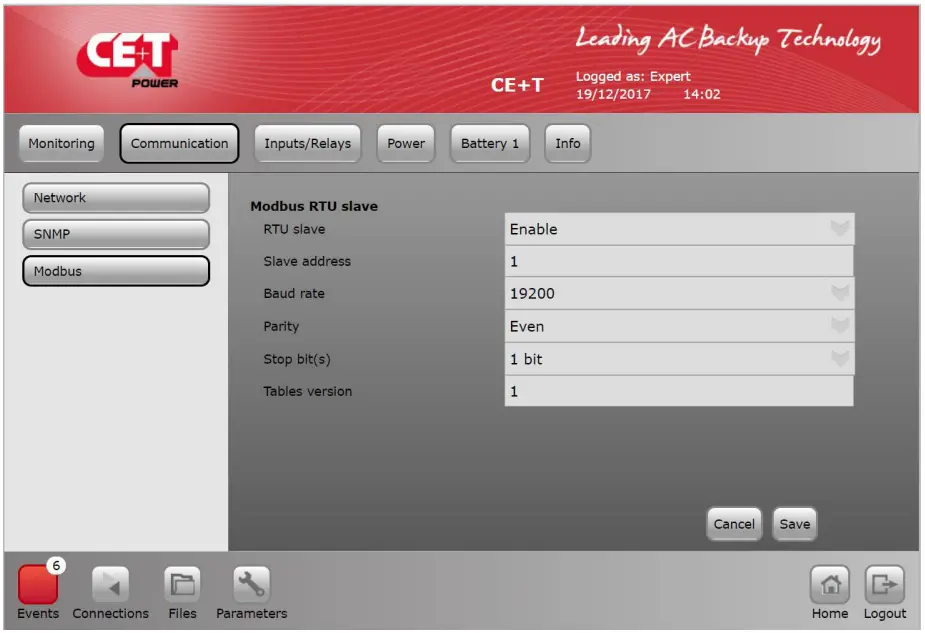Click the Tables version label
Image resolution: width=925 pixels, height=633 pixels.
click(x=307, y=391)
